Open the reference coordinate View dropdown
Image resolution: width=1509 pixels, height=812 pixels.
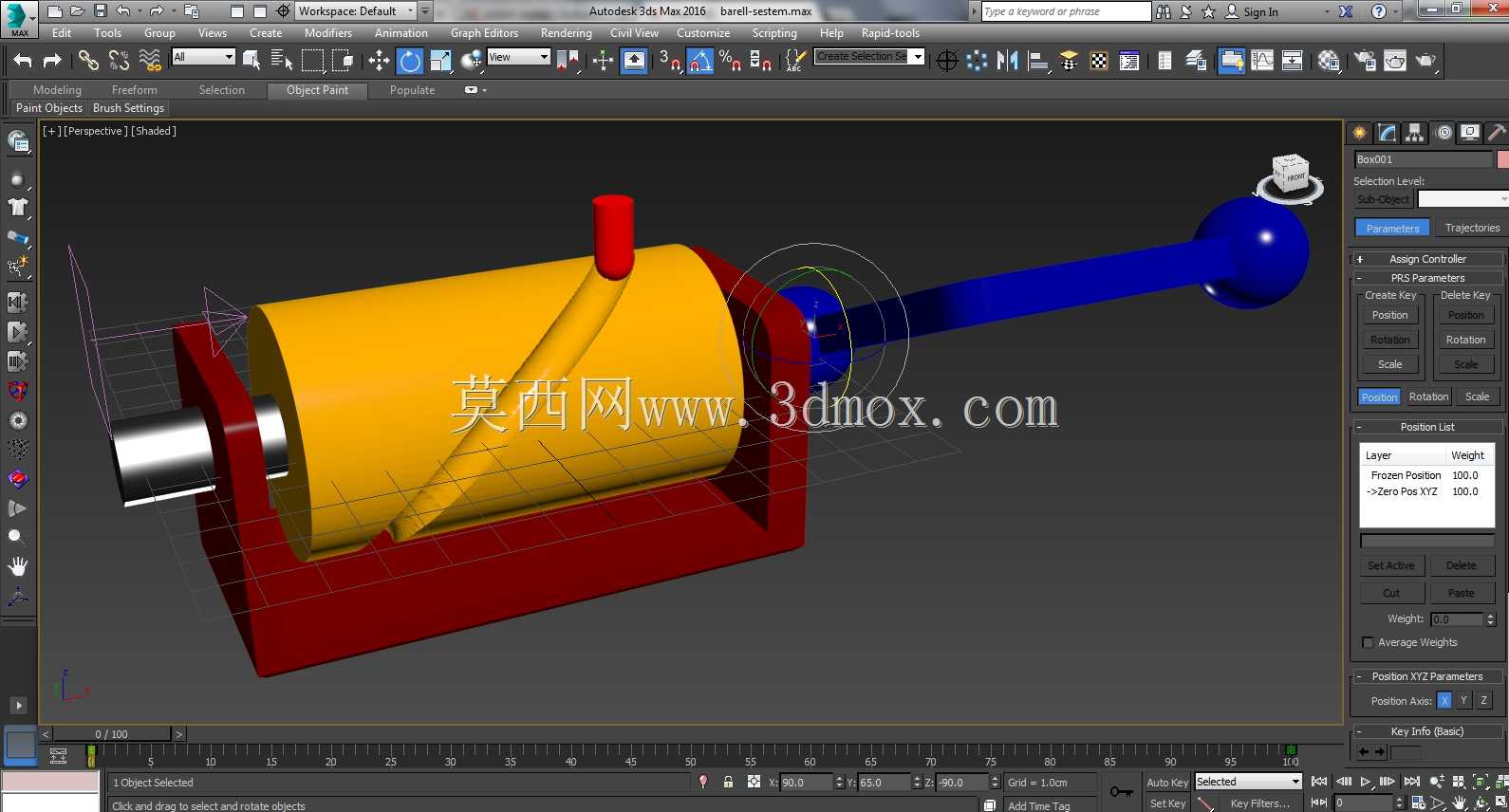coord(518,57)
